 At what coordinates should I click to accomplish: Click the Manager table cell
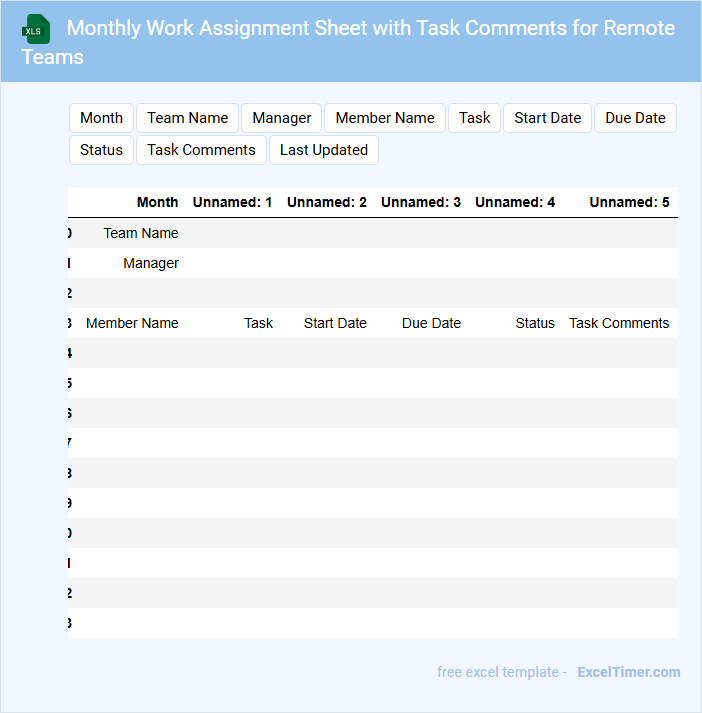[x=151, y=263]
